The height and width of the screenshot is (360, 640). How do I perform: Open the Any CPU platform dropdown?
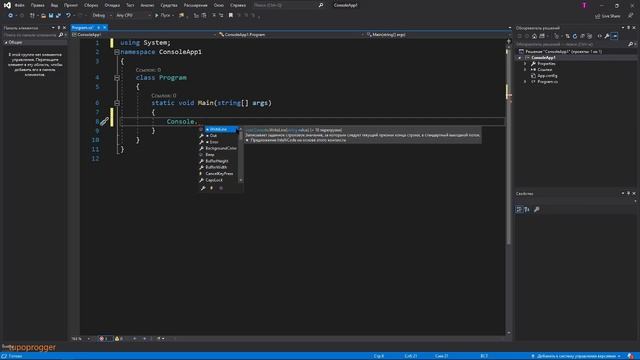pyautogui.click(x=133, y=16)
